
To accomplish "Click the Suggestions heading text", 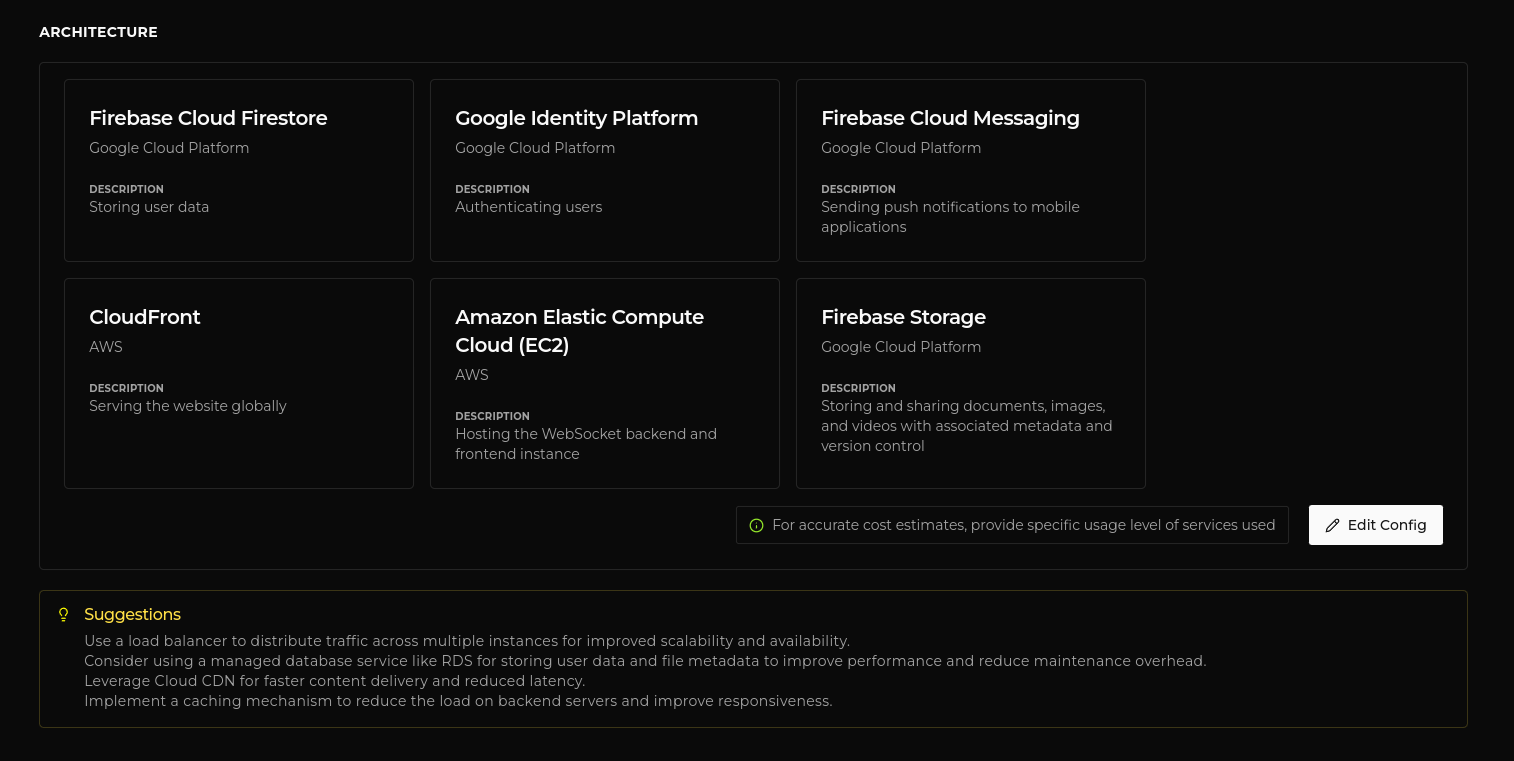I will [132, 614].
